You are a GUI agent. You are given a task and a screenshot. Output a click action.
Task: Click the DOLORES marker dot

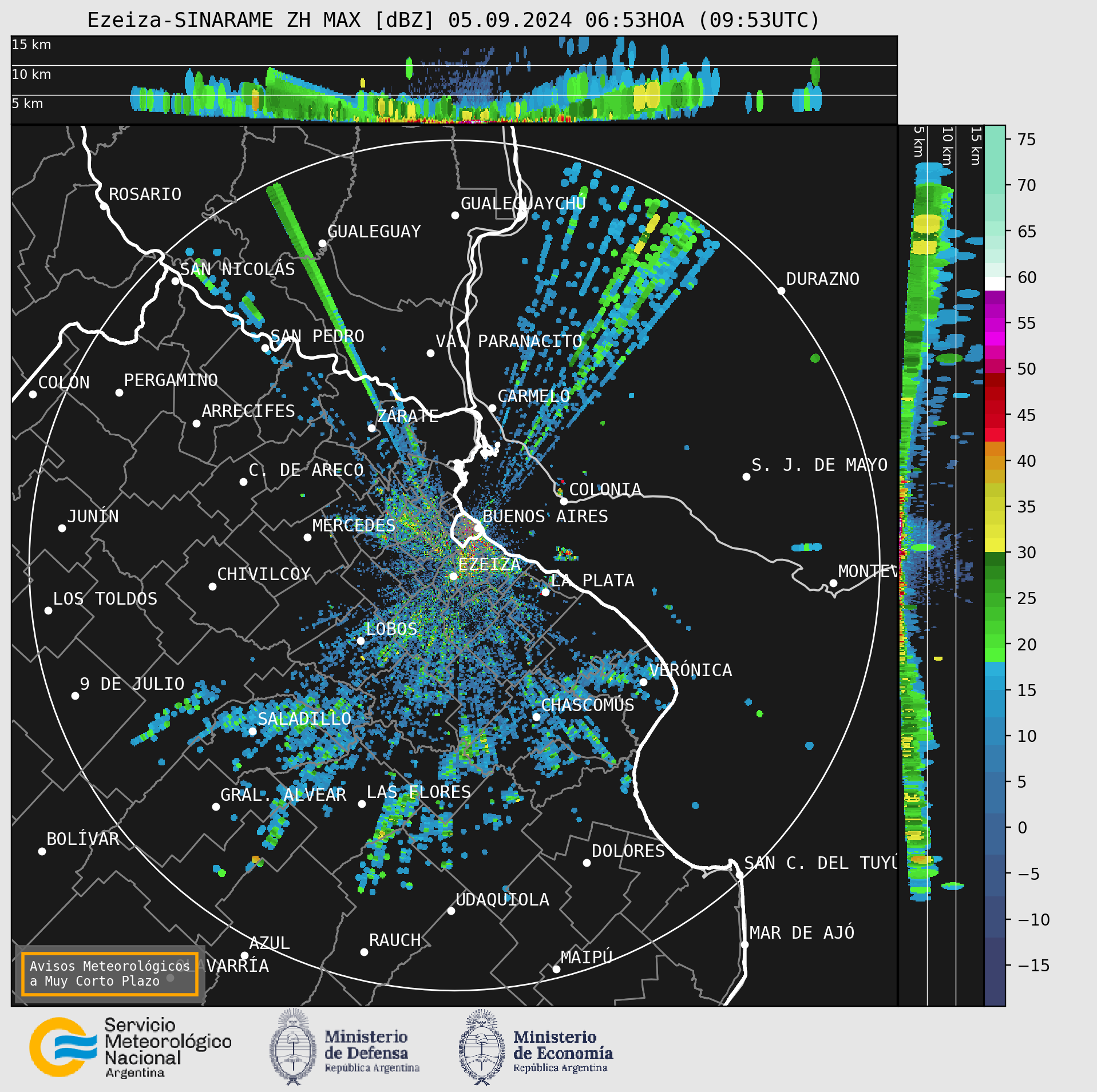point(587,863)
